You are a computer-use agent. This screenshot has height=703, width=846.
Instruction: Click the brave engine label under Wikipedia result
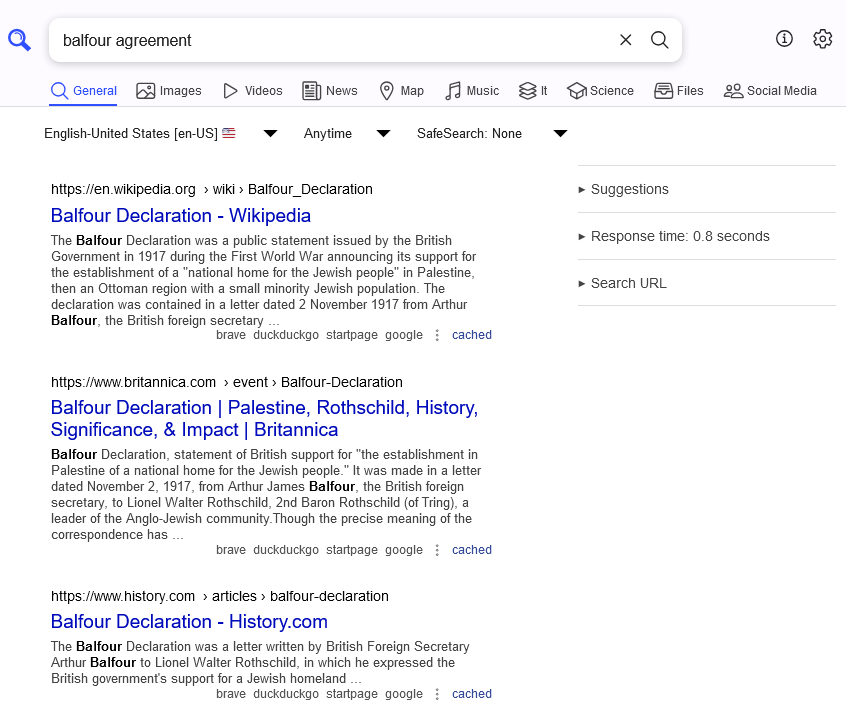click(231, 335)
